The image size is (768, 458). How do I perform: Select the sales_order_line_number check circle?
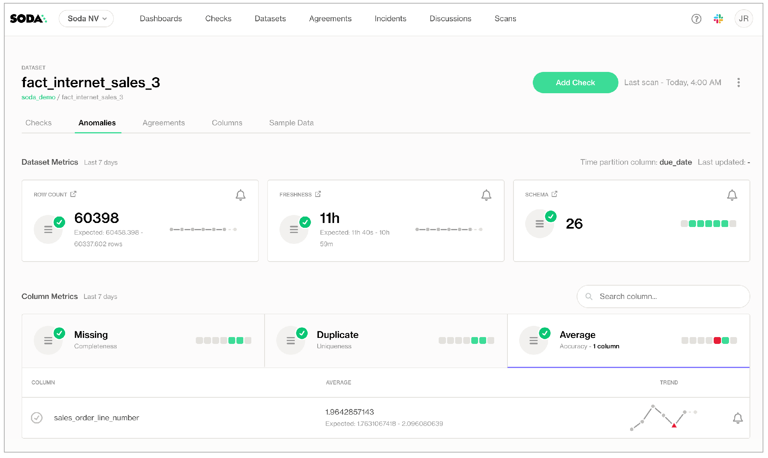tap(37, 418)
